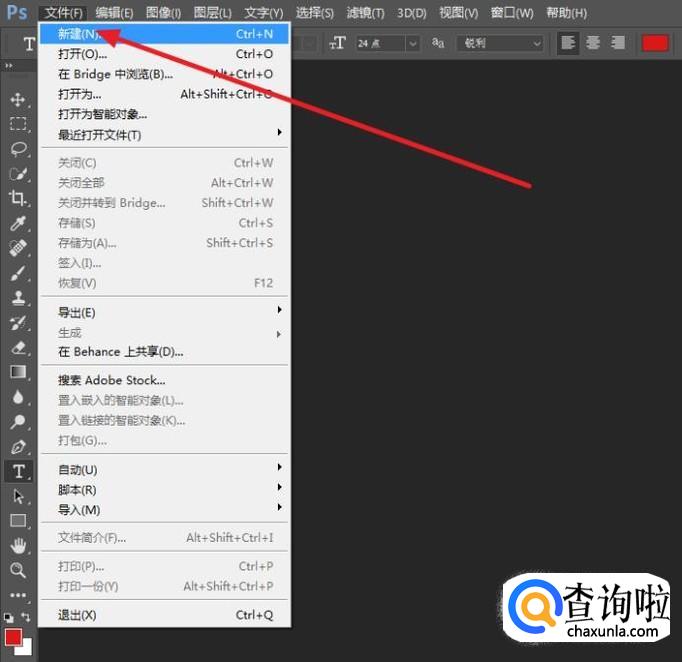Open the 滤镜(T) menu

365,12
